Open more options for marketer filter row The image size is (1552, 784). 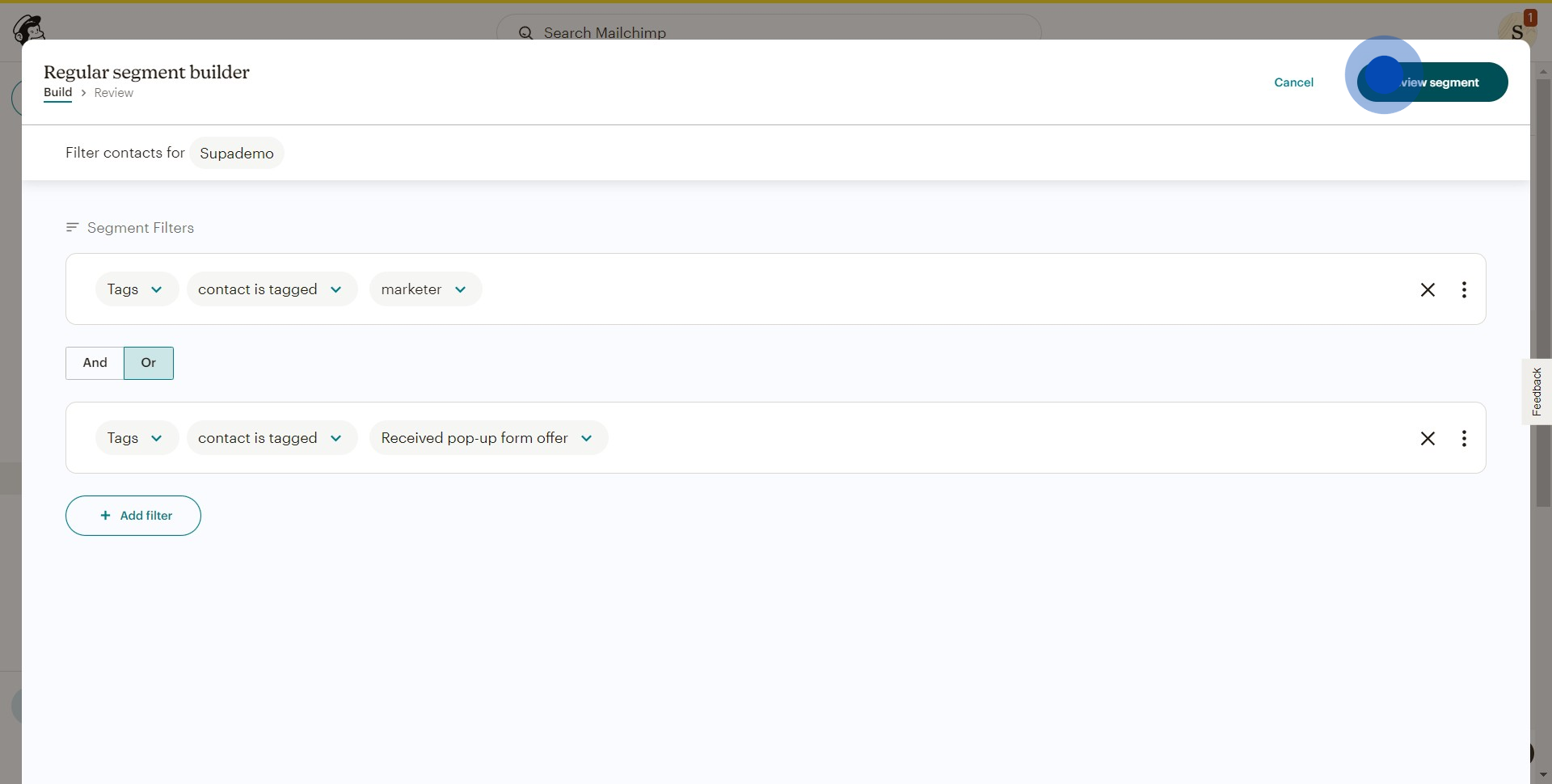[1464, 289]
